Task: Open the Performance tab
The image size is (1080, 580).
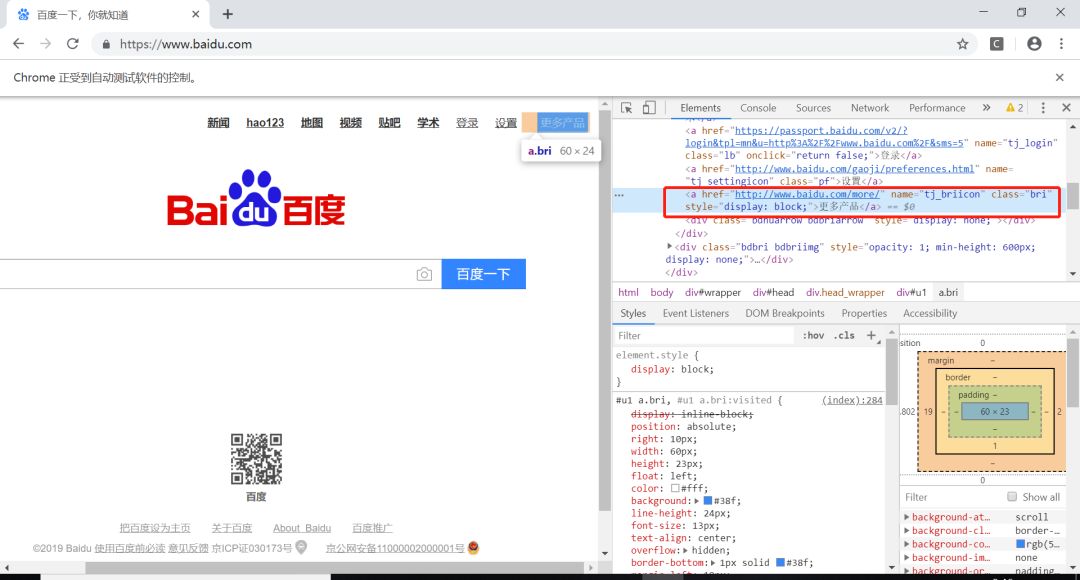Action: (937, 108)
